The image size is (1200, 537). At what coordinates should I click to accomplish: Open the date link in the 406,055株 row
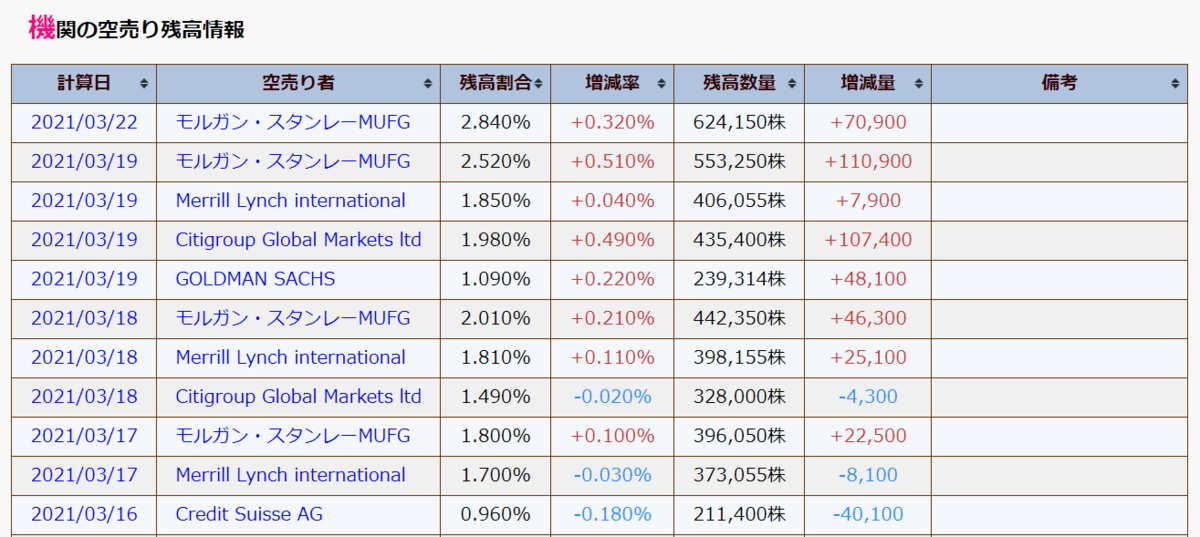(x=84, y=200)
